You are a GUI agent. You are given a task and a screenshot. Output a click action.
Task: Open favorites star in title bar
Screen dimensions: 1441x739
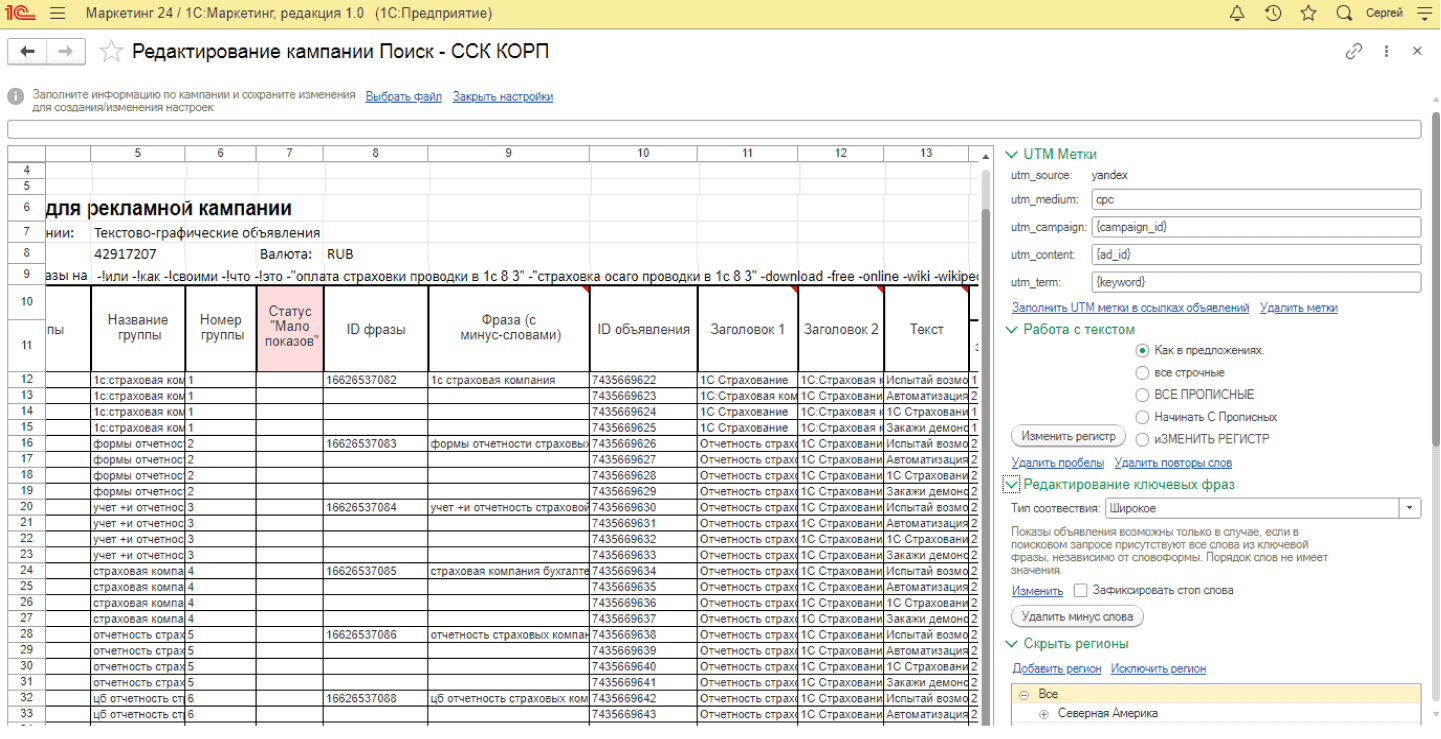(x=1308, y=14)
